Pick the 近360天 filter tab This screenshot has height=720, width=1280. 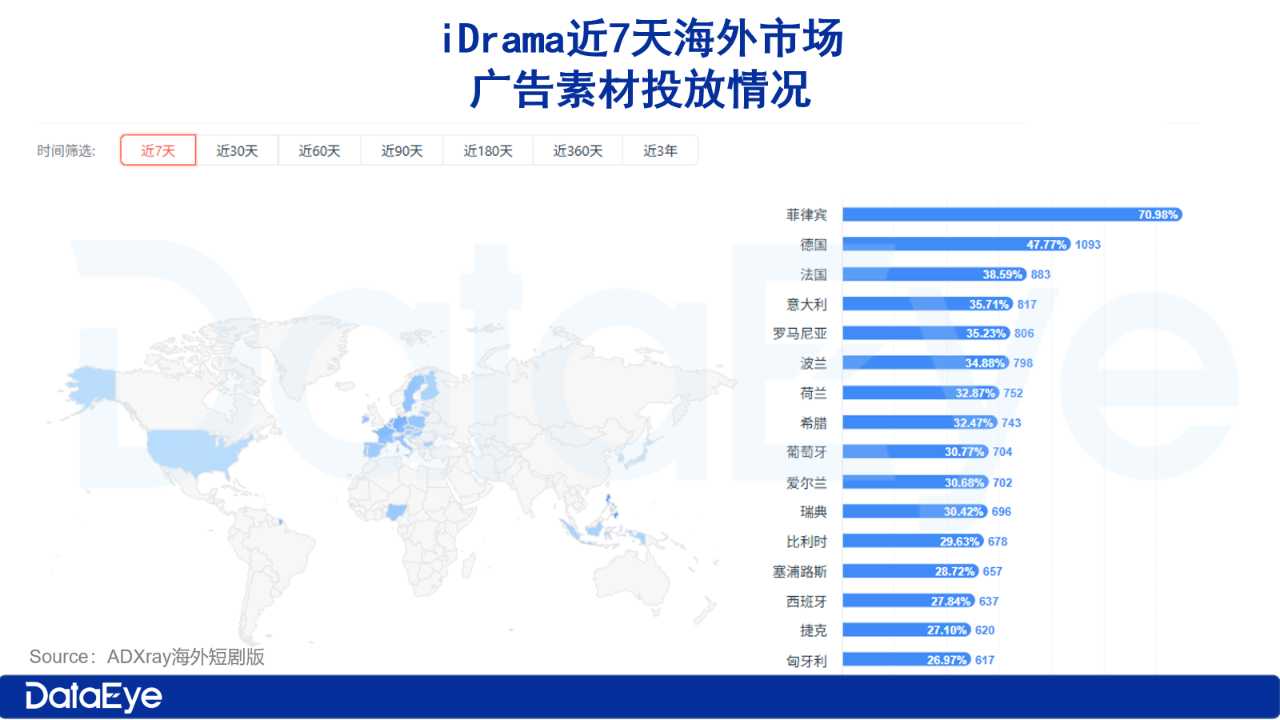pos(578,151)
